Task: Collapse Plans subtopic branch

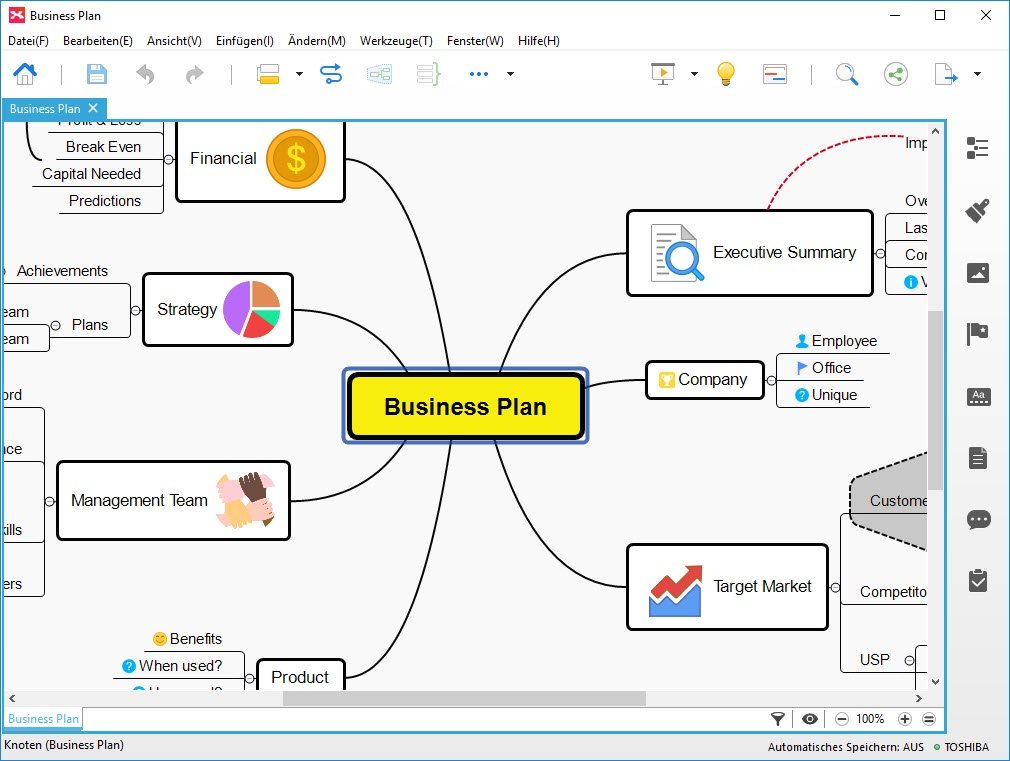Action: click(56, 325)
